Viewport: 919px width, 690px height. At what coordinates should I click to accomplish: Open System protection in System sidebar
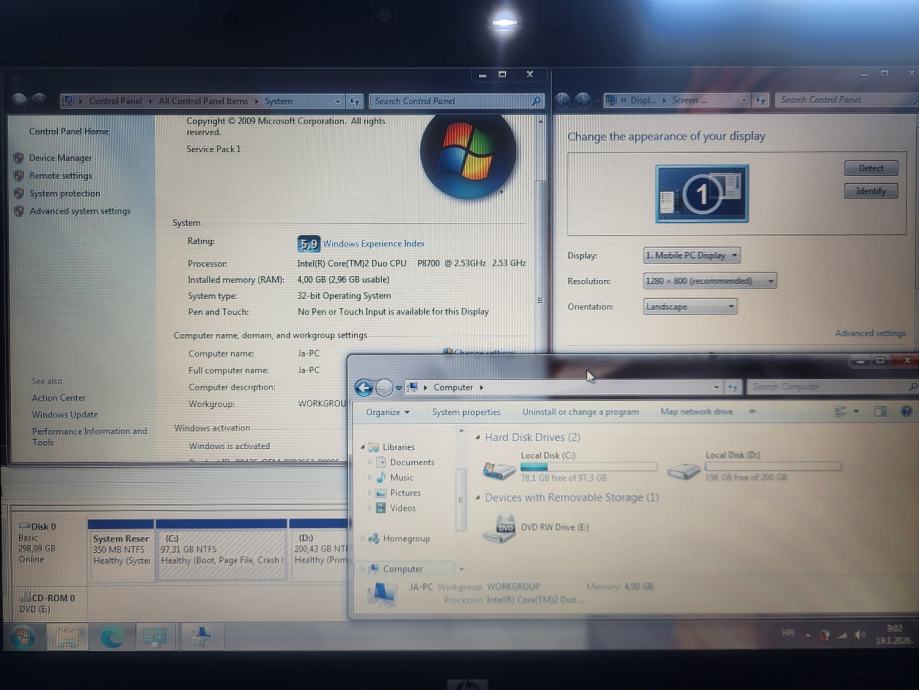[64, 193]
